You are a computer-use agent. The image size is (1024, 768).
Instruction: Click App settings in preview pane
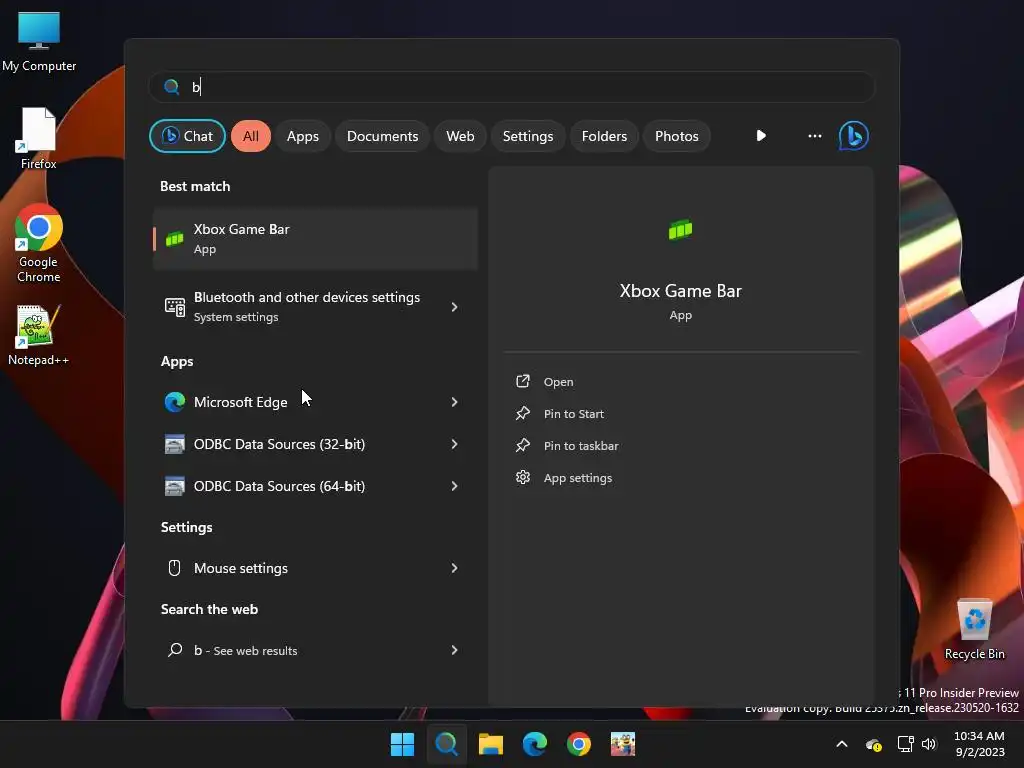coord(577,478)
